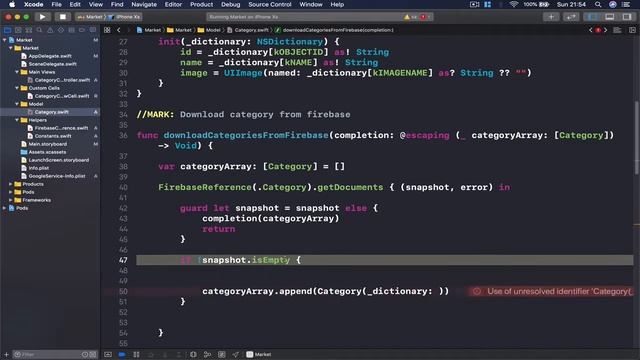
Task: Jump to next issue arrow
Action: pyautogui.click(x=605, y=30)
